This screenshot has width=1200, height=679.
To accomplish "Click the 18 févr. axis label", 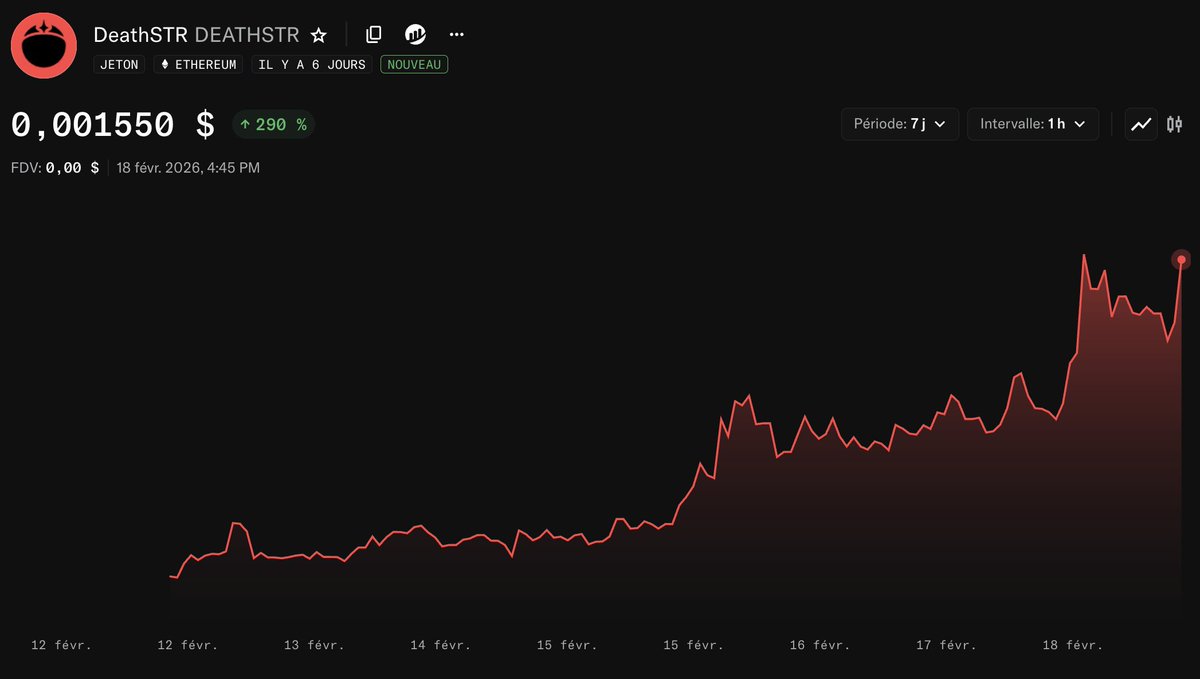I will [x=1074, y=645].
